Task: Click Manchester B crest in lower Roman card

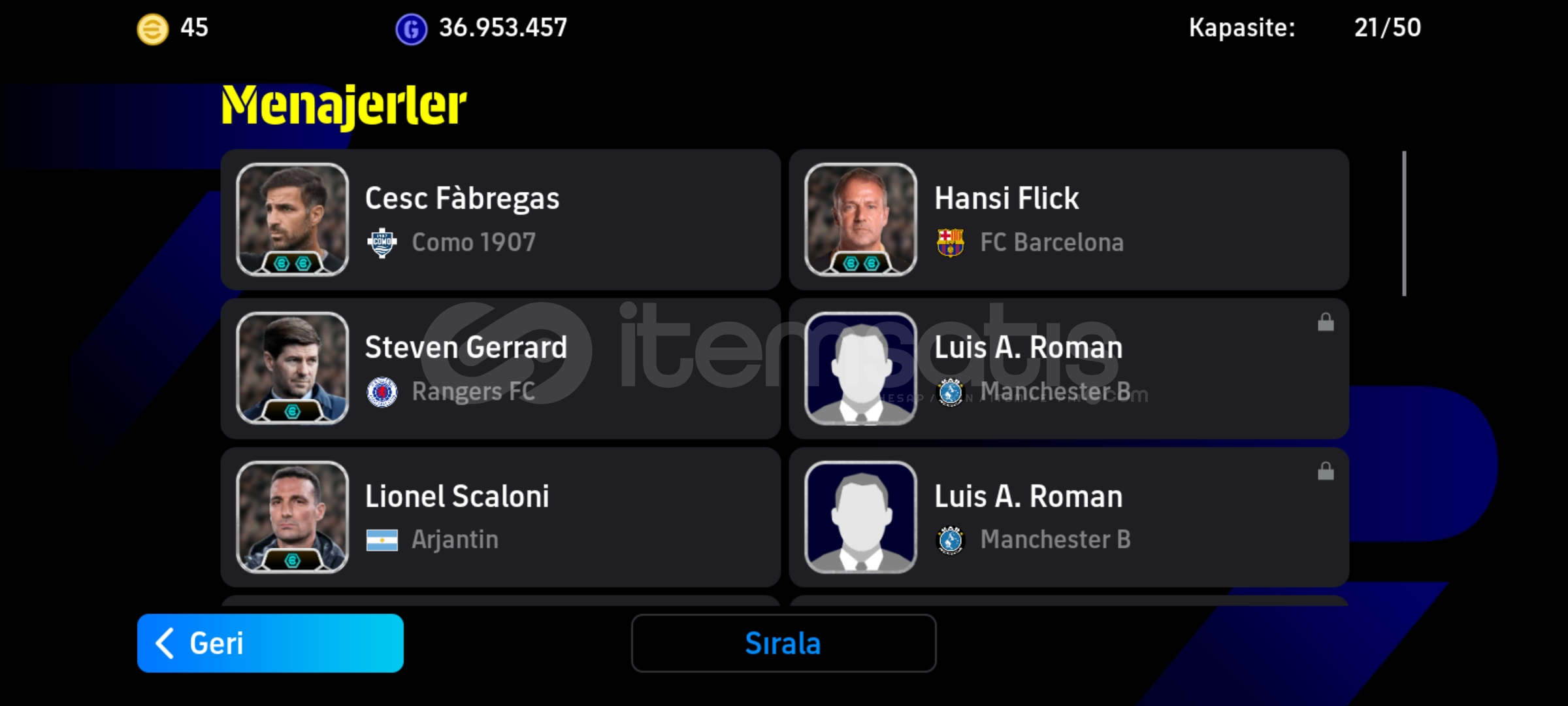Action: 950,540
